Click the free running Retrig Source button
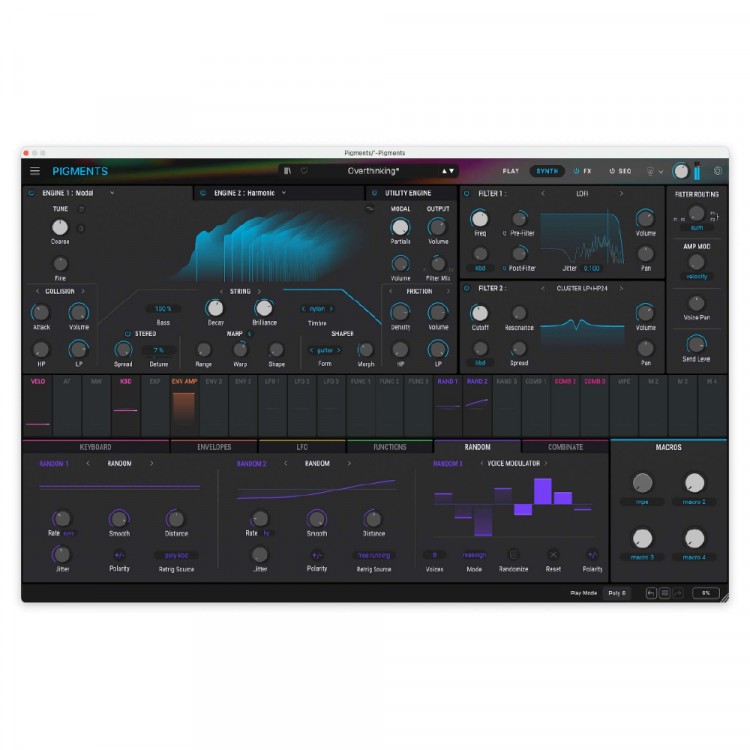Viewport: 750px width, 750px height. [374, 555]
